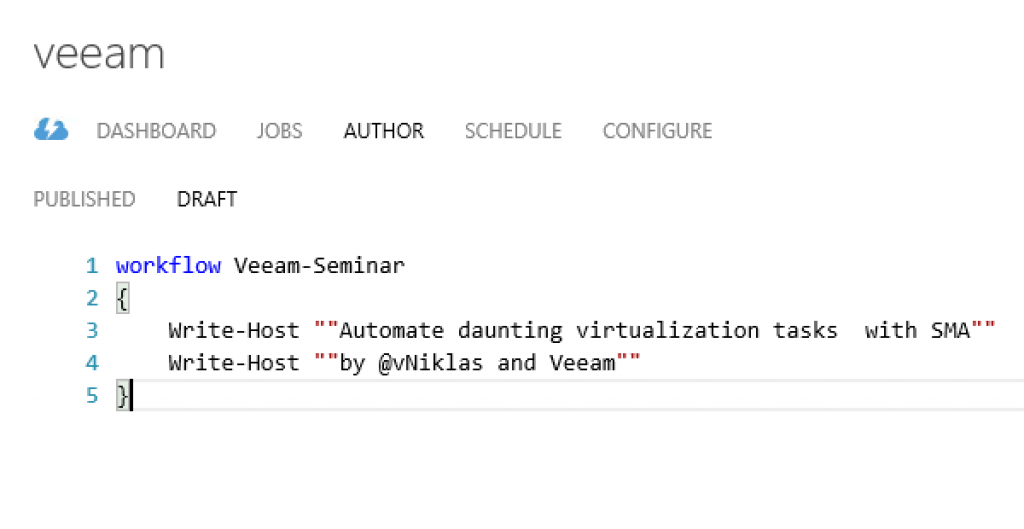Image resolution: width=1024 pixels, height=529 pixels.
Task: Click line number 4 in the gutter
Action: pos(92,362)
